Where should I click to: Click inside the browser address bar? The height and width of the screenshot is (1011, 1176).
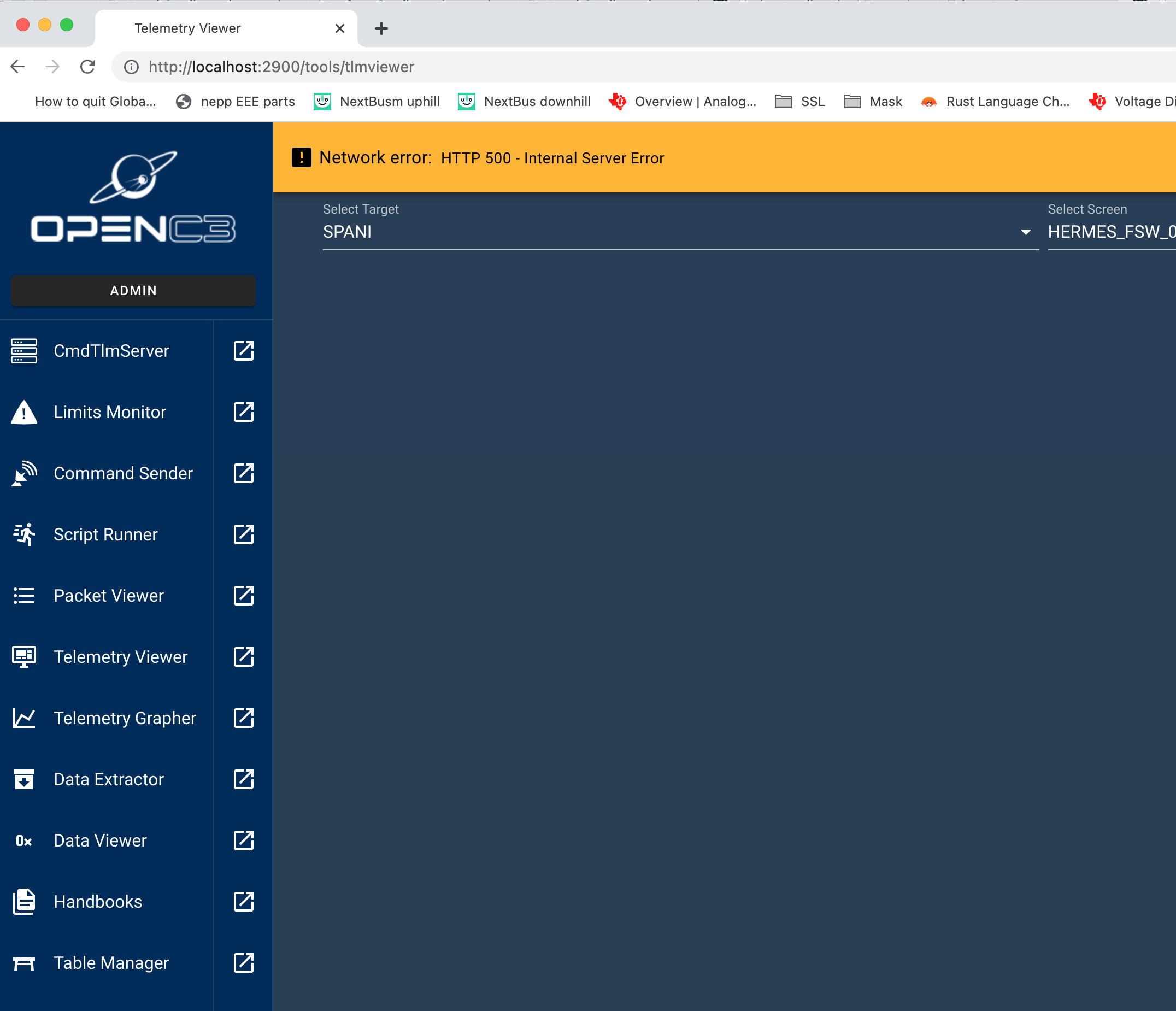(x=397, y=67)
